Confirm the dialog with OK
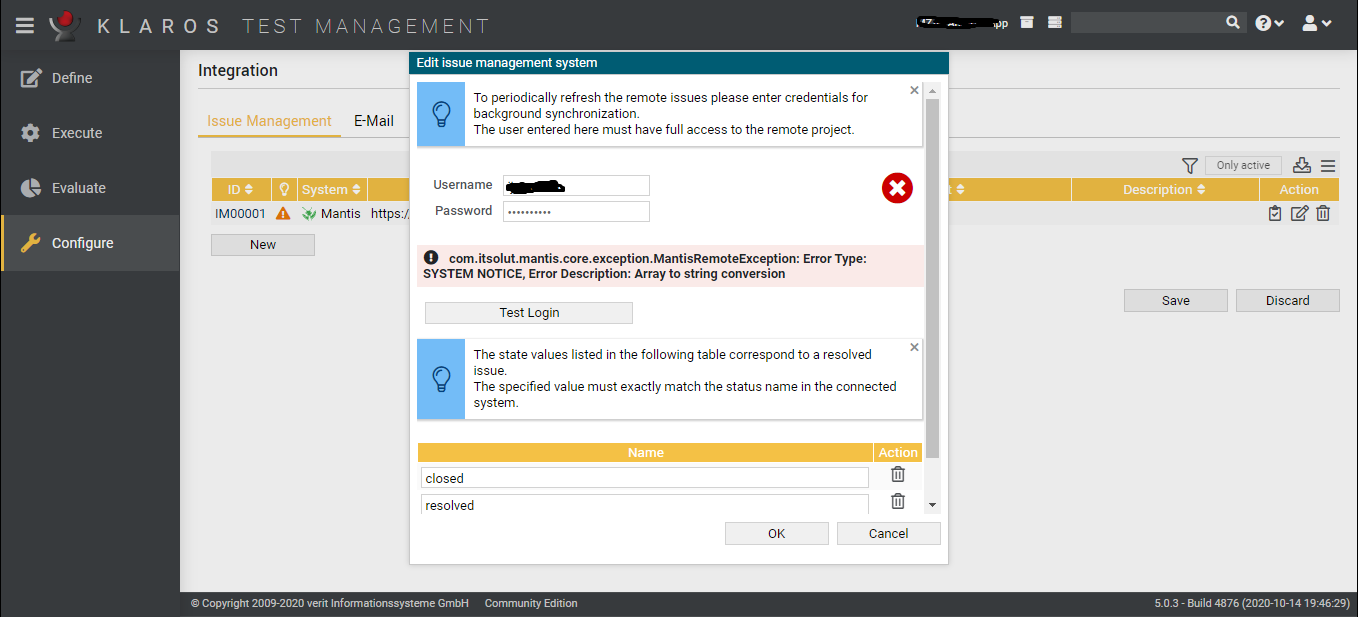 click(776, 534)
